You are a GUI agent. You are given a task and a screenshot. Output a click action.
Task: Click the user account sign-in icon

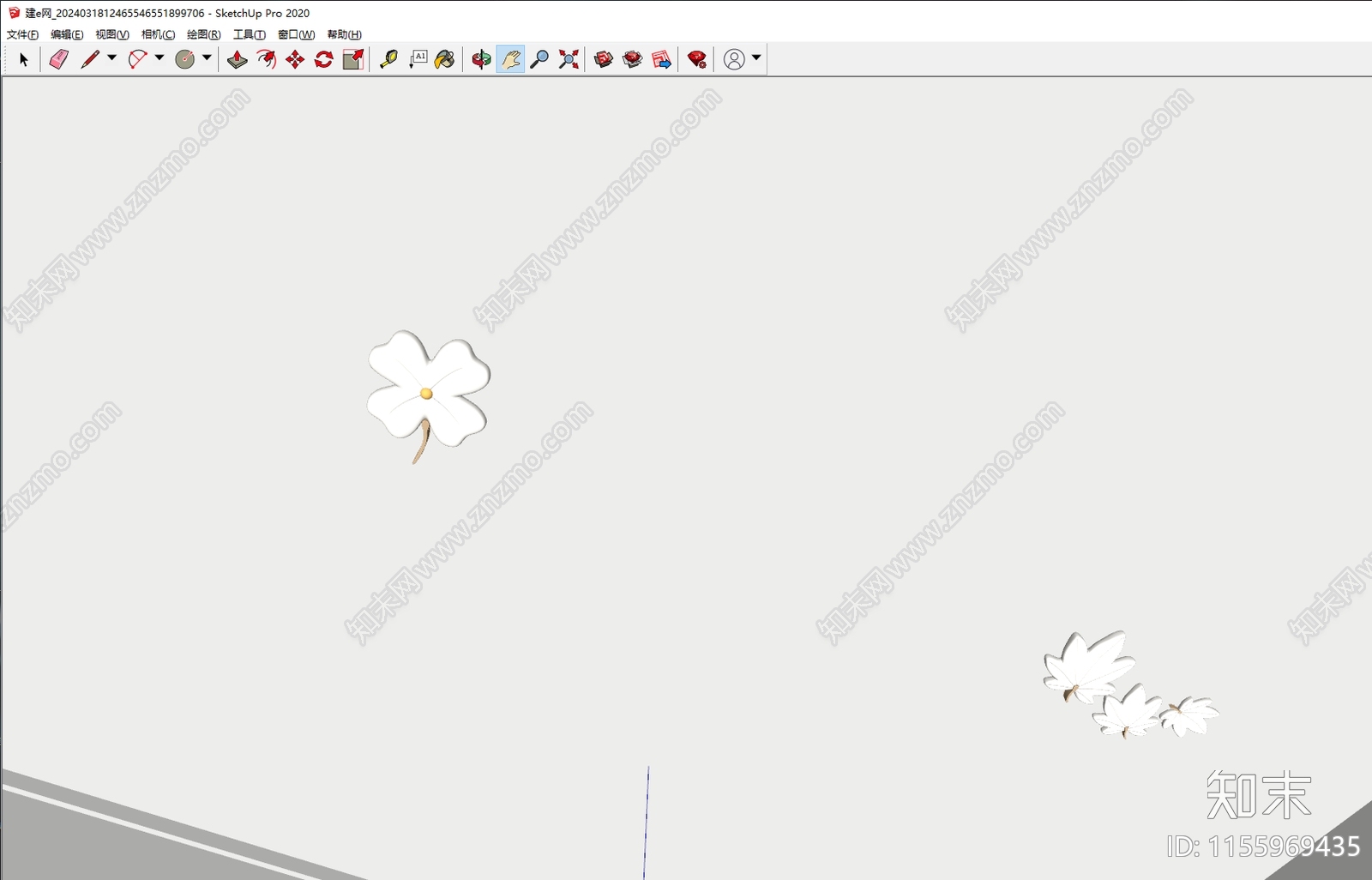coord(734,59)
